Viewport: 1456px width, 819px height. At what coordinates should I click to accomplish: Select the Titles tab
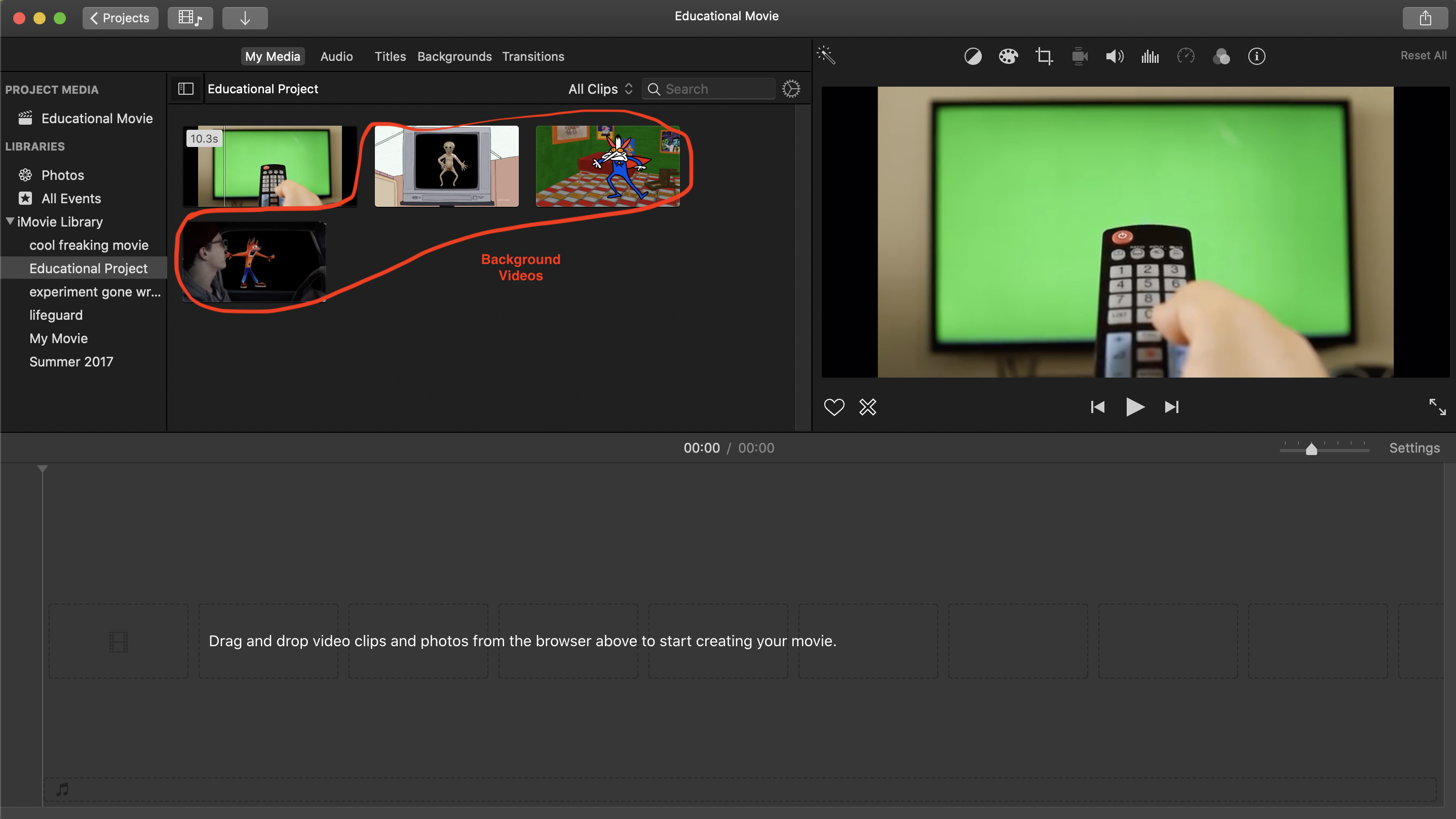coord(390,56)
